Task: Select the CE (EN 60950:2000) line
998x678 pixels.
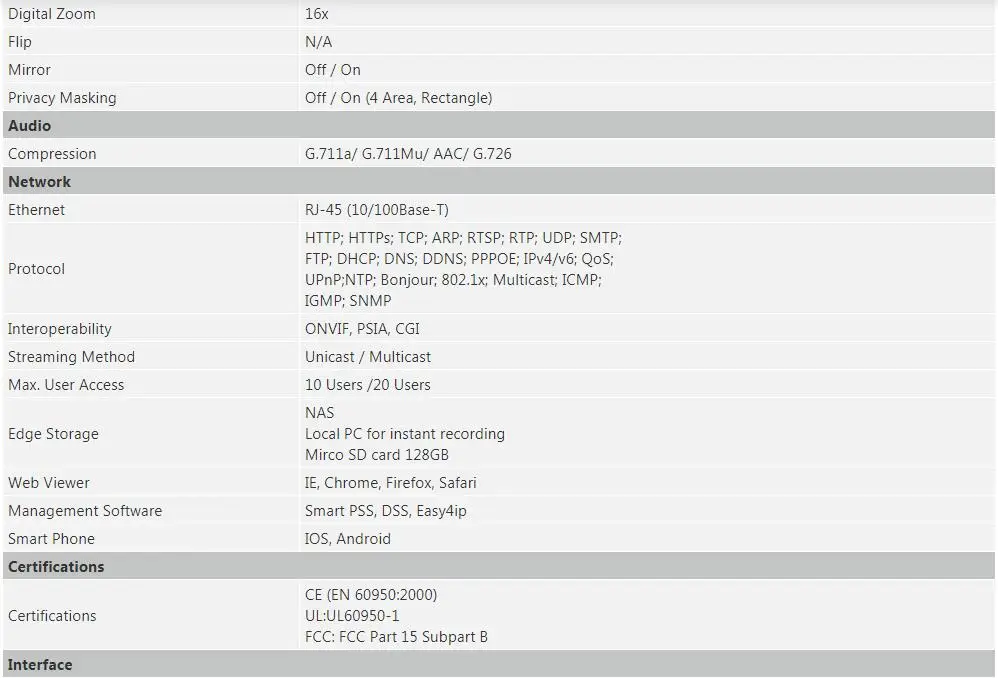Action: click(371, 595)
